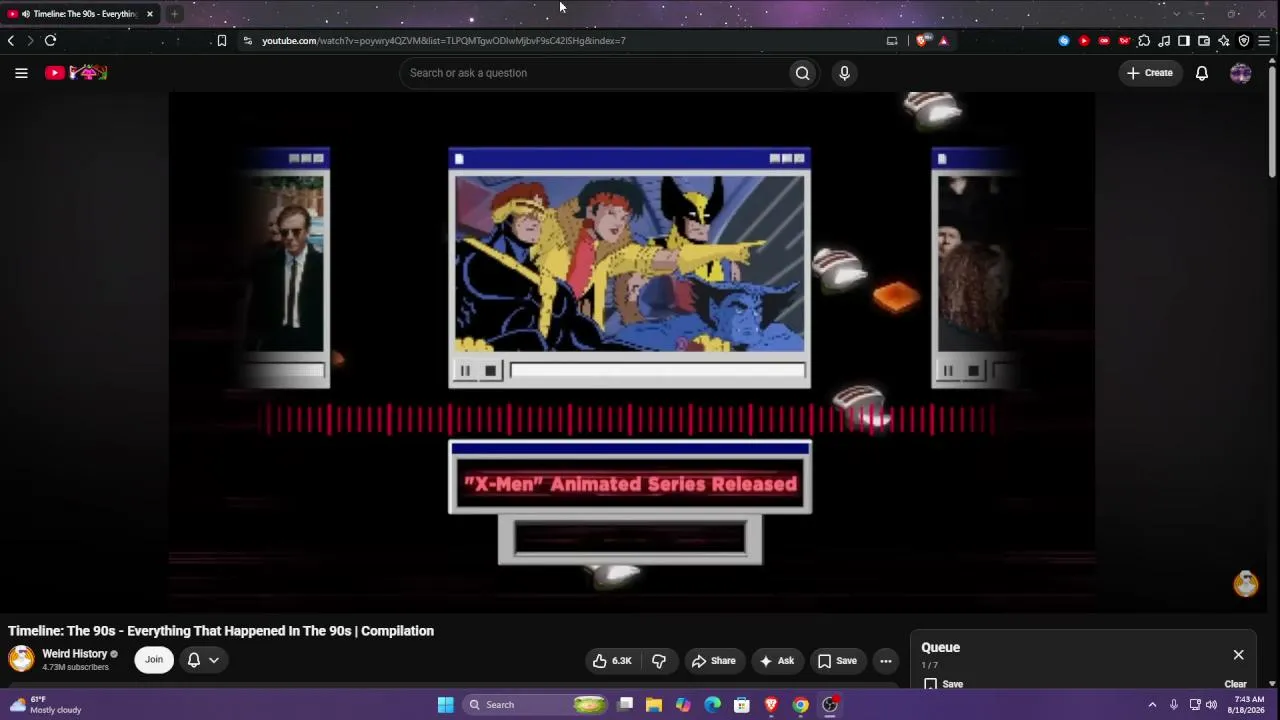Click the Create button

pyautogui.click(x=1150, y=73)
